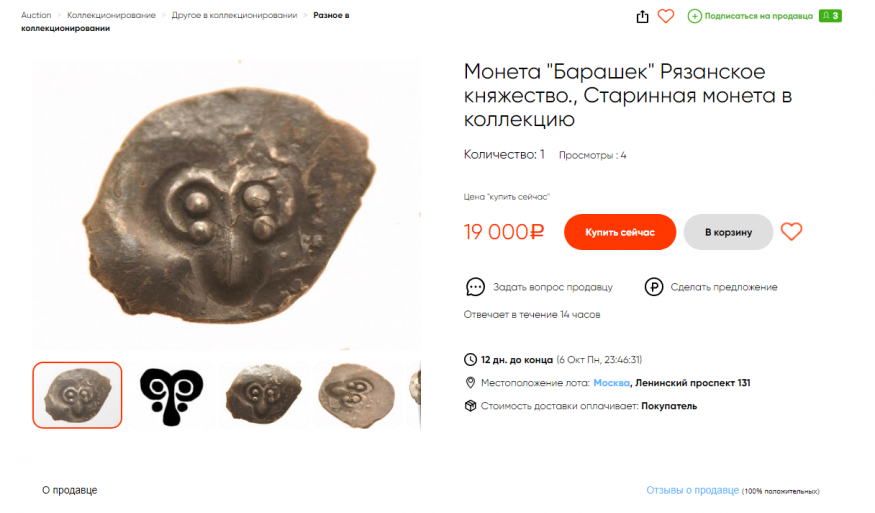Screen dimensions: 875x513
Task: Go to "Коллекционирование" breadcrumb
Action: tap(111, 15)
